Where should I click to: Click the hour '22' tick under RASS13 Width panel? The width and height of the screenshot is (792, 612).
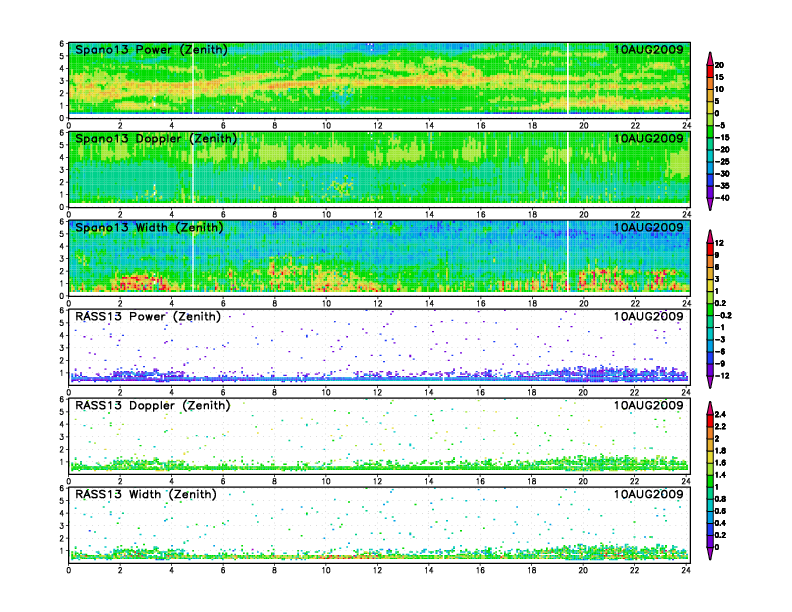click(635, 570)
